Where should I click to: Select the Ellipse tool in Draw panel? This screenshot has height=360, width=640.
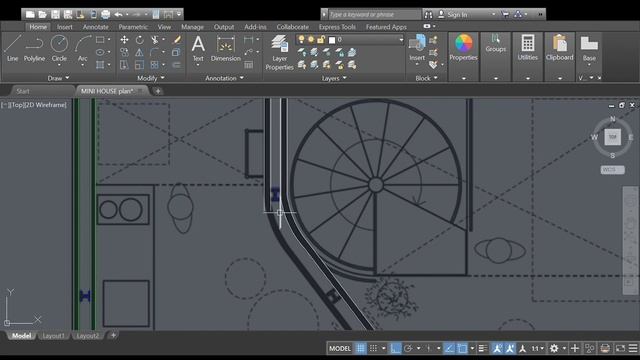[x=100, y=52]
